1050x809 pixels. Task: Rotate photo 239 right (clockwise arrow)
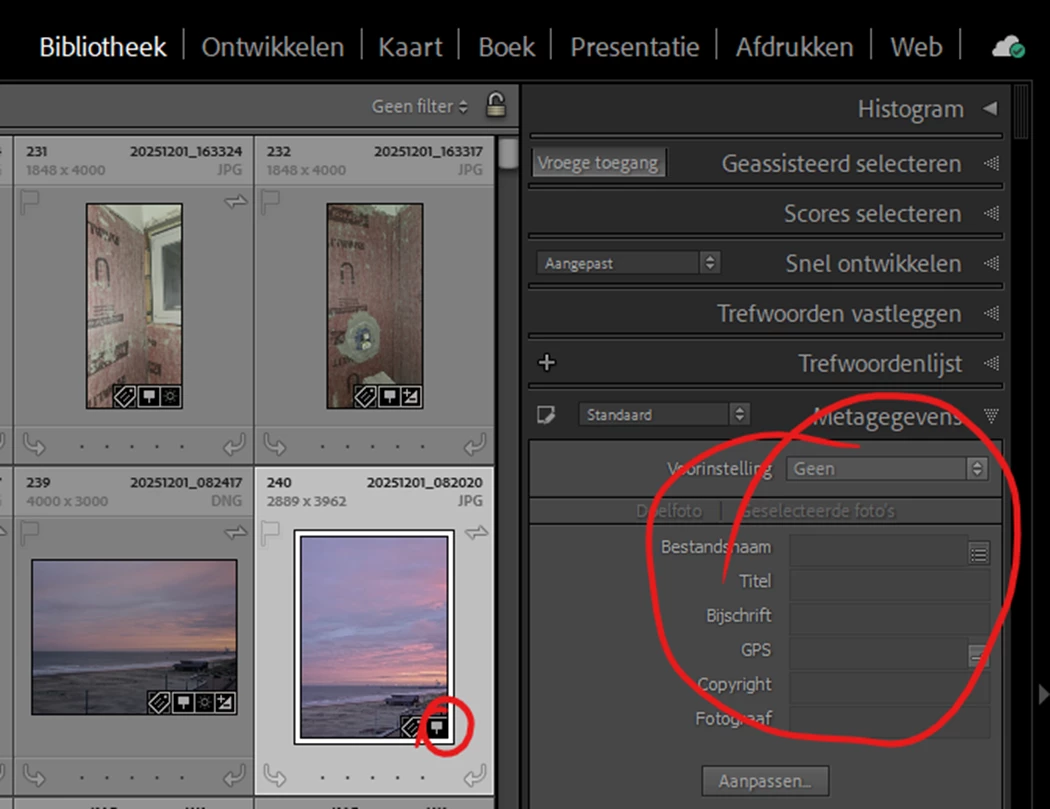234,776
